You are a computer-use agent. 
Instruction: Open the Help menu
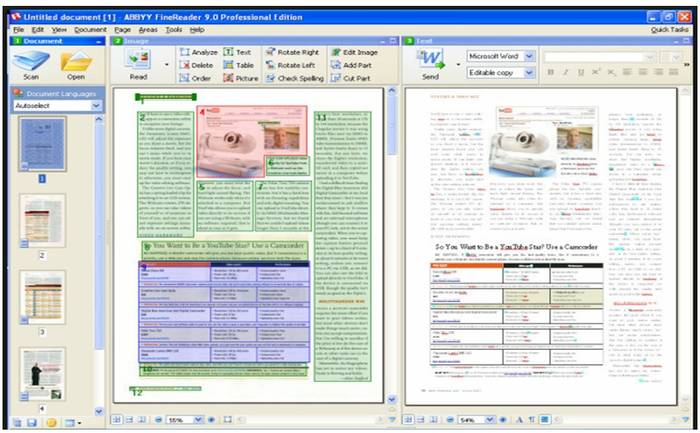(x=197, y=30)
